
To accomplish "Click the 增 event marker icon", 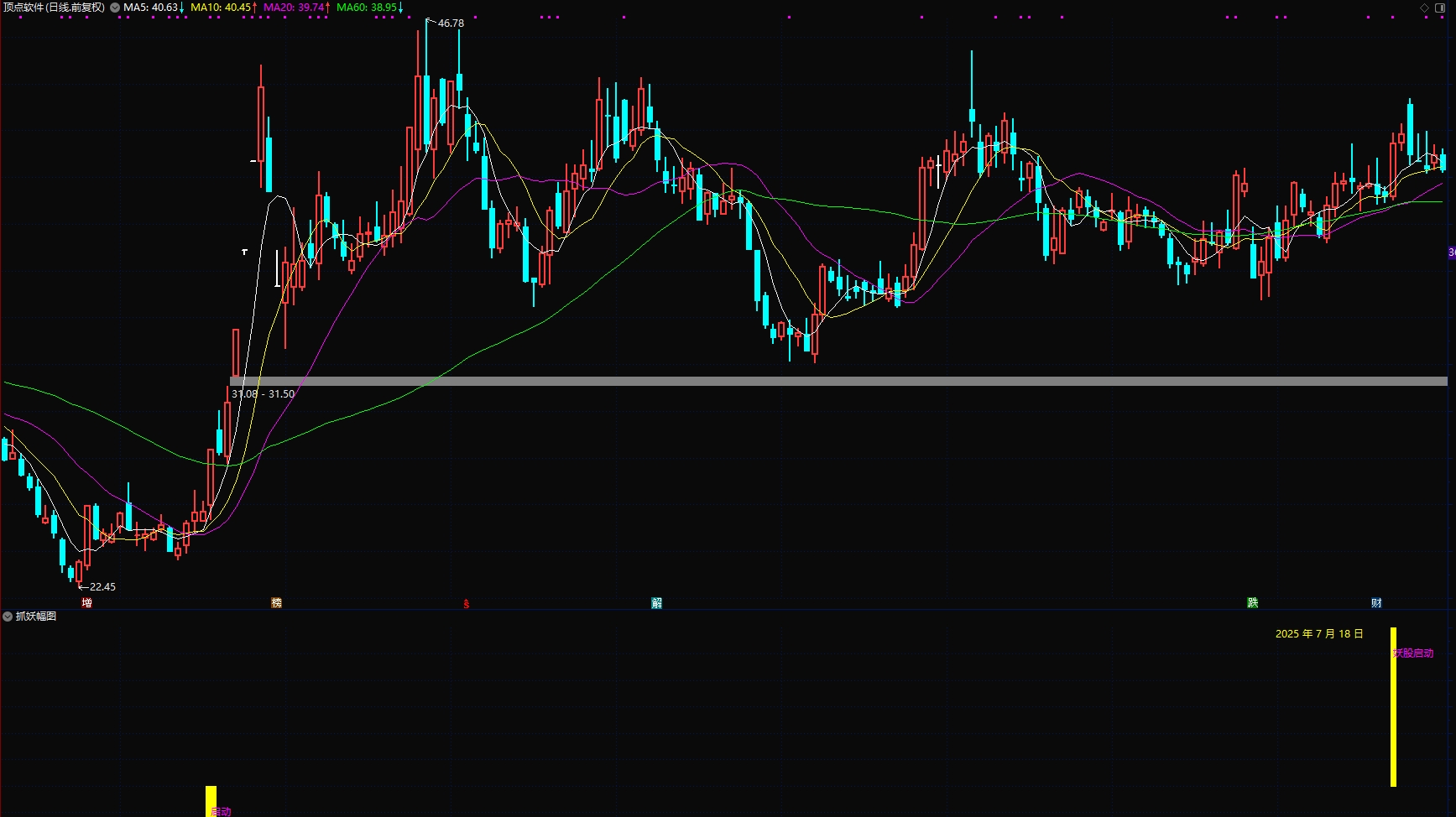I will pyautogui.click(x=86, y=603).
